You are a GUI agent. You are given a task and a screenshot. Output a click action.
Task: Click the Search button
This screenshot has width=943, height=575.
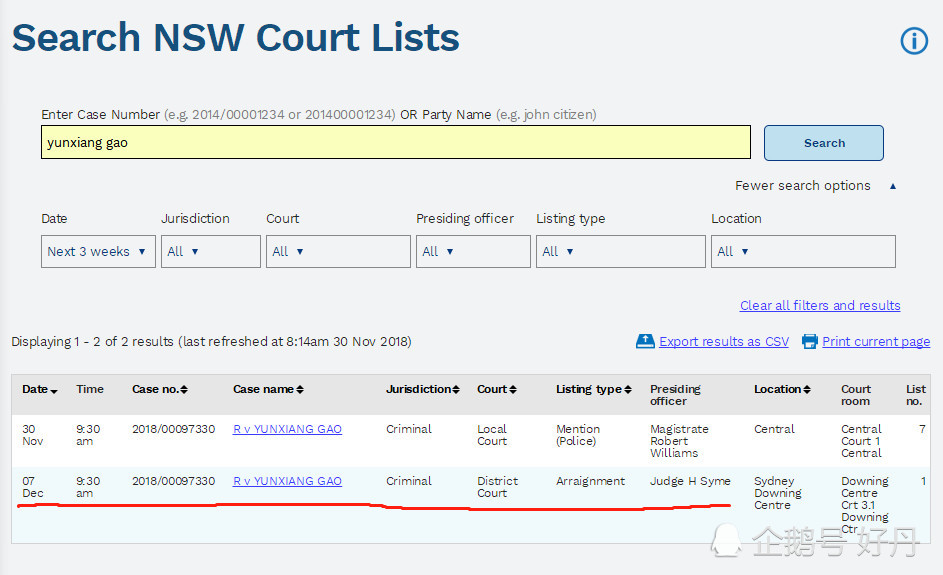[824, 143]
